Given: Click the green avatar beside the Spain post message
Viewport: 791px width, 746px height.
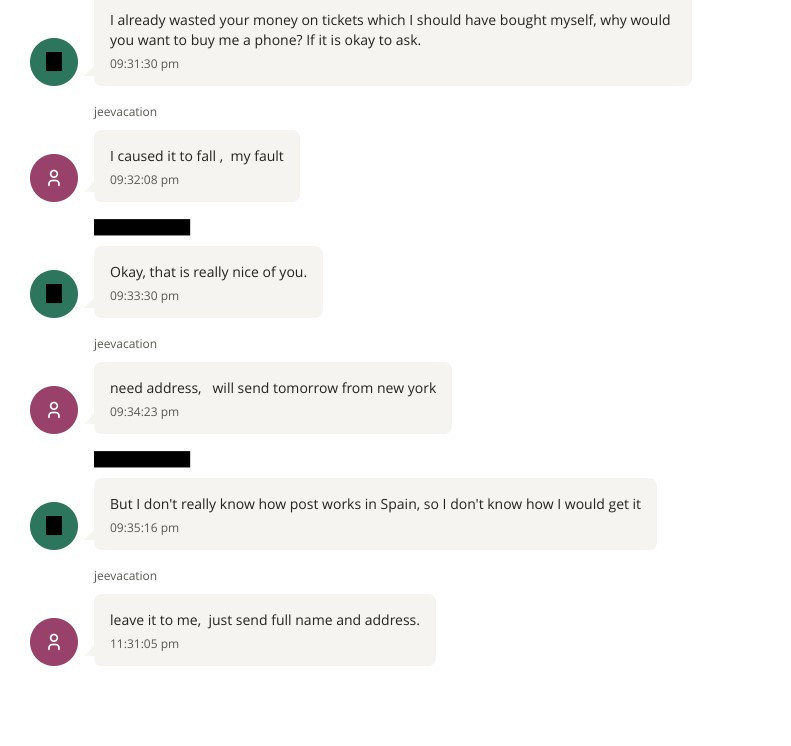Looking at the screenshot, I should click(54, 526).
